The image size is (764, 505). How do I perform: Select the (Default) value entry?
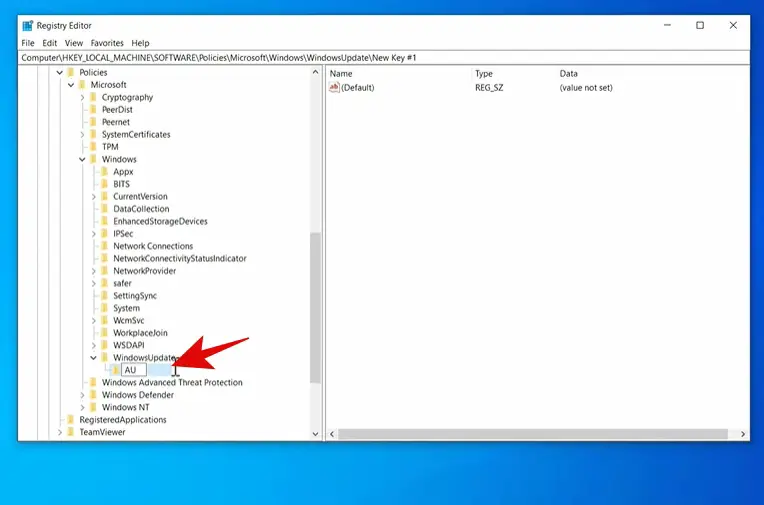pyautogui.click(x=358, y=88)
